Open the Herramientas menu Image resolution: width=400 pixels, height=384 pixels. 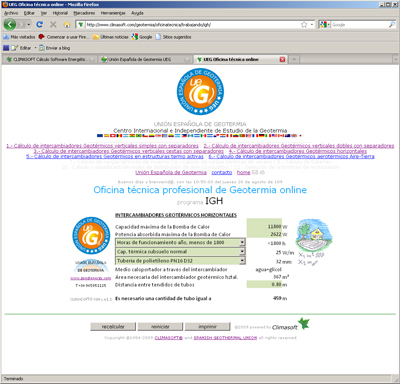(113, 13)
